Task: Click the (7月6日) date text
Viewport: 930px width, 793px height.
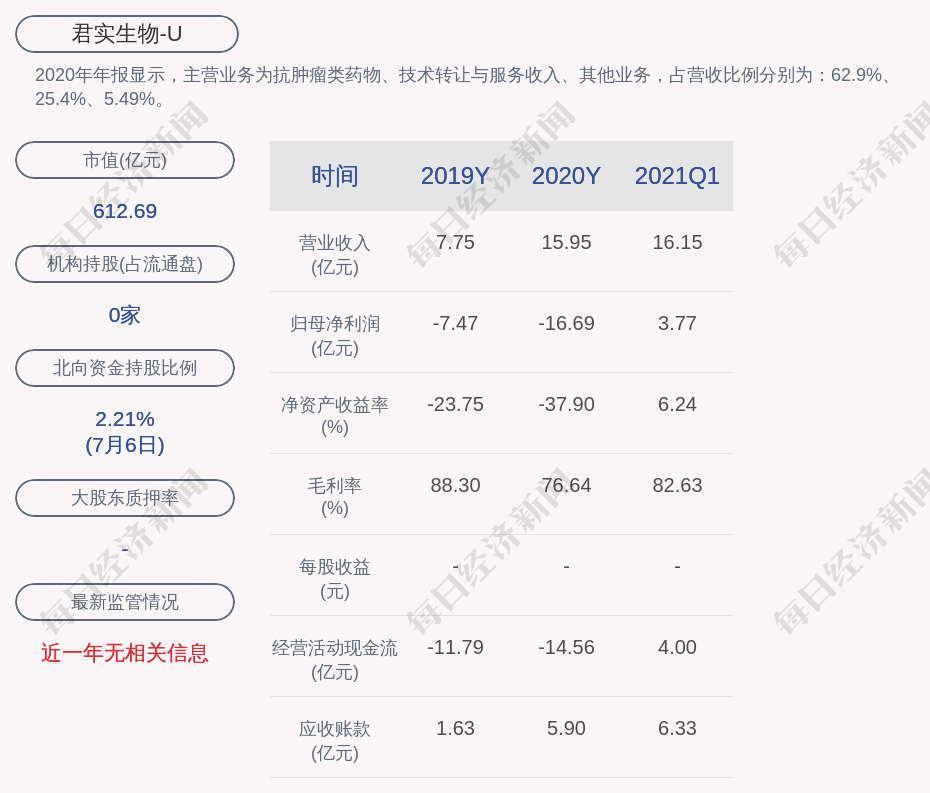Action: tap(125, 445)
